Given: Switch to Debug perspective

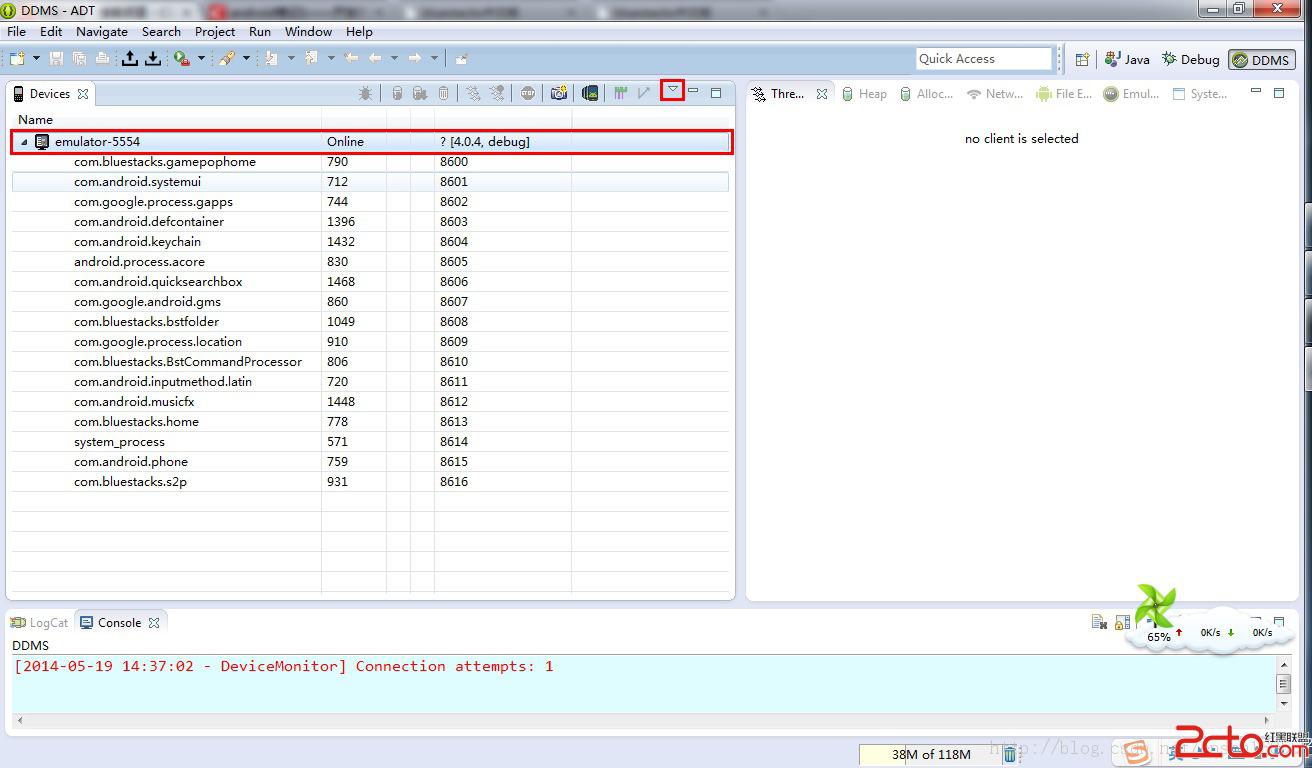Looking at the screenshot, I should pyautogui.click(x=1190, y=59).
